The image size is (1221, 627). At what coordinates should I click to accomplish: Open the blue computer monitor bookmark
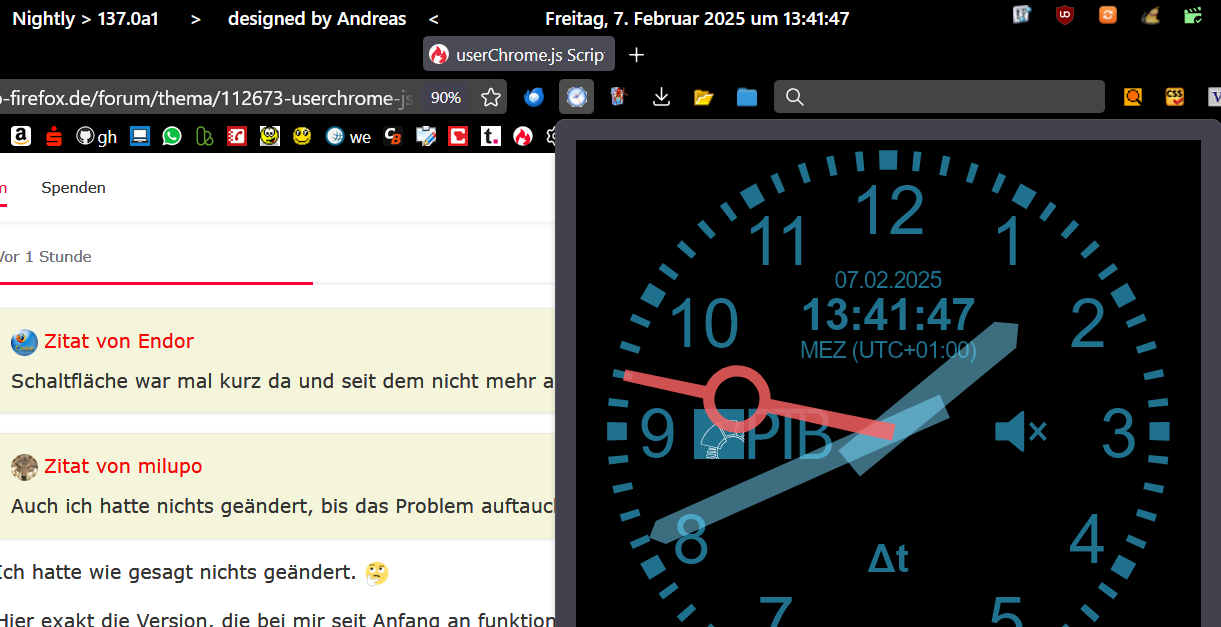[140, 136]
